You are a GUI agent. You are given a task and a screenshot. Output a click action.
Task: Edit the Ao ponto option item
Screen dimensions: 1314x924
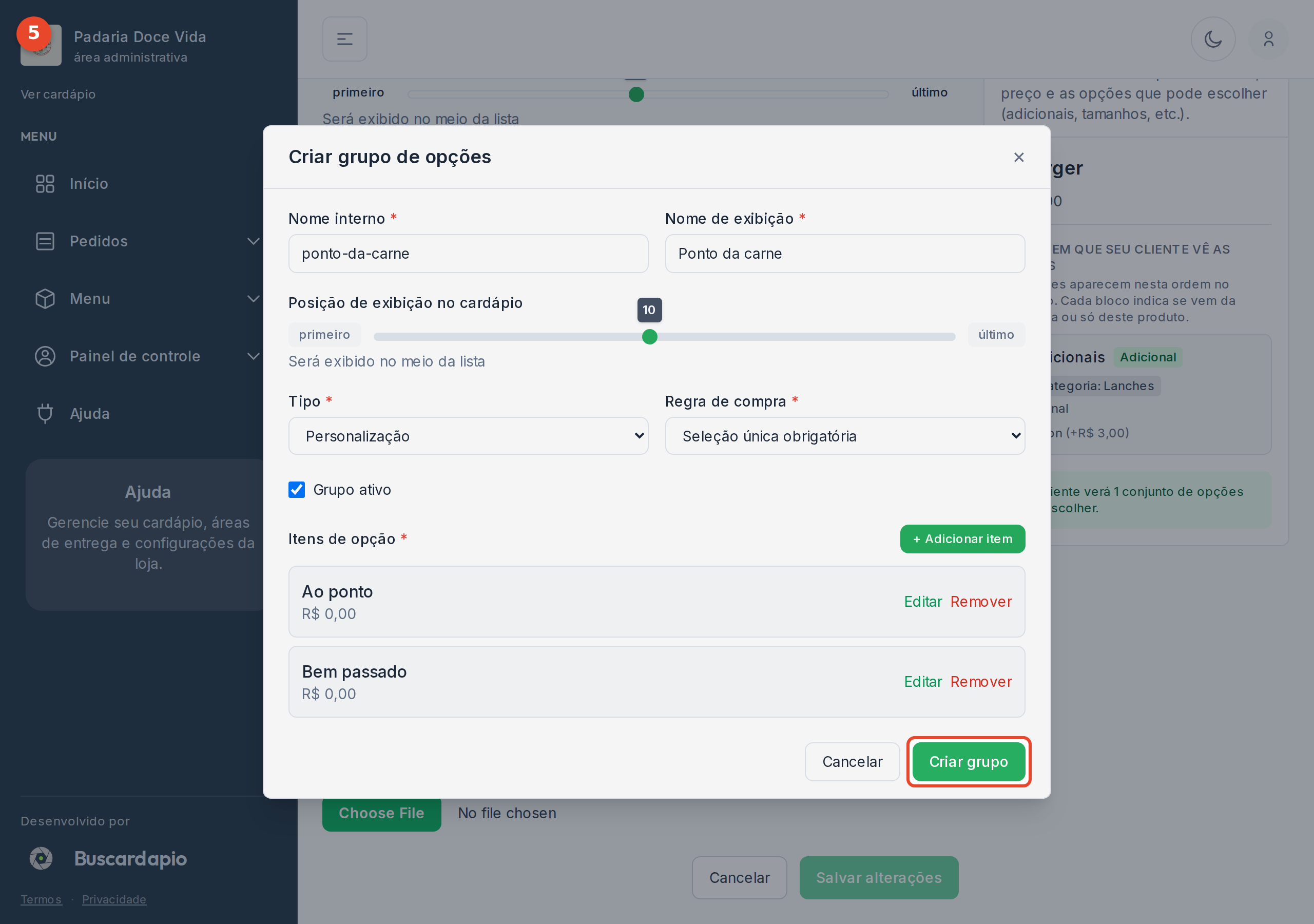[x=923, y=602]
